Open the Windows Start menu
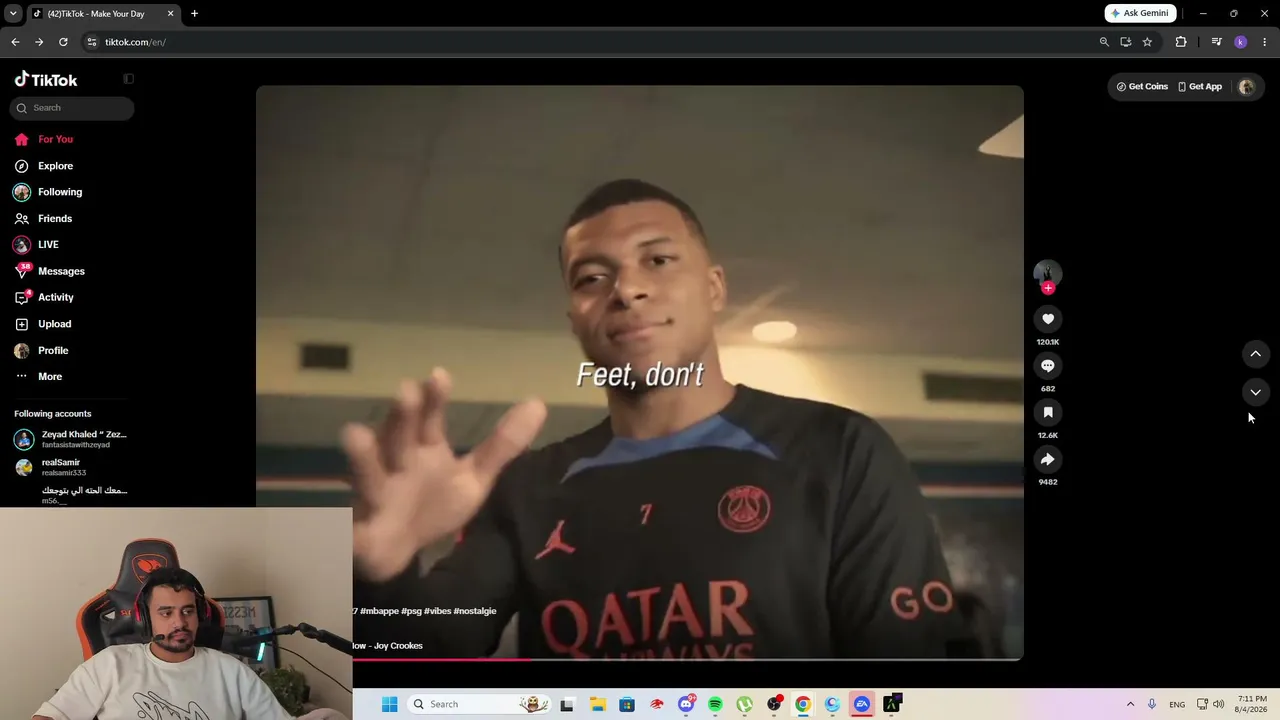1280x720 pixels. pos(390,704)
